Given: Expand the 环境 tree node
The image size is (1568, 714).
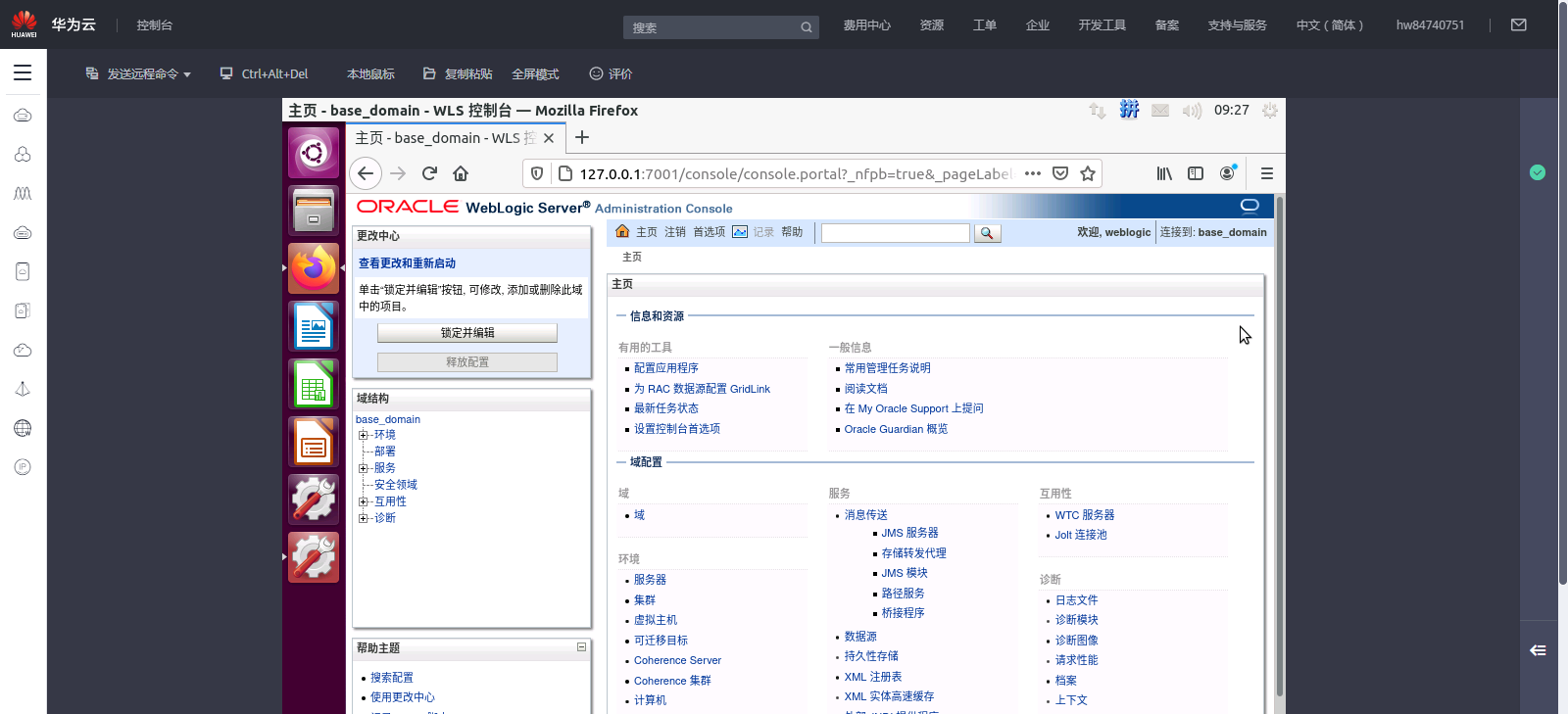Looking at the screenshot, I should pyautogui.click(x=363, y=435).
